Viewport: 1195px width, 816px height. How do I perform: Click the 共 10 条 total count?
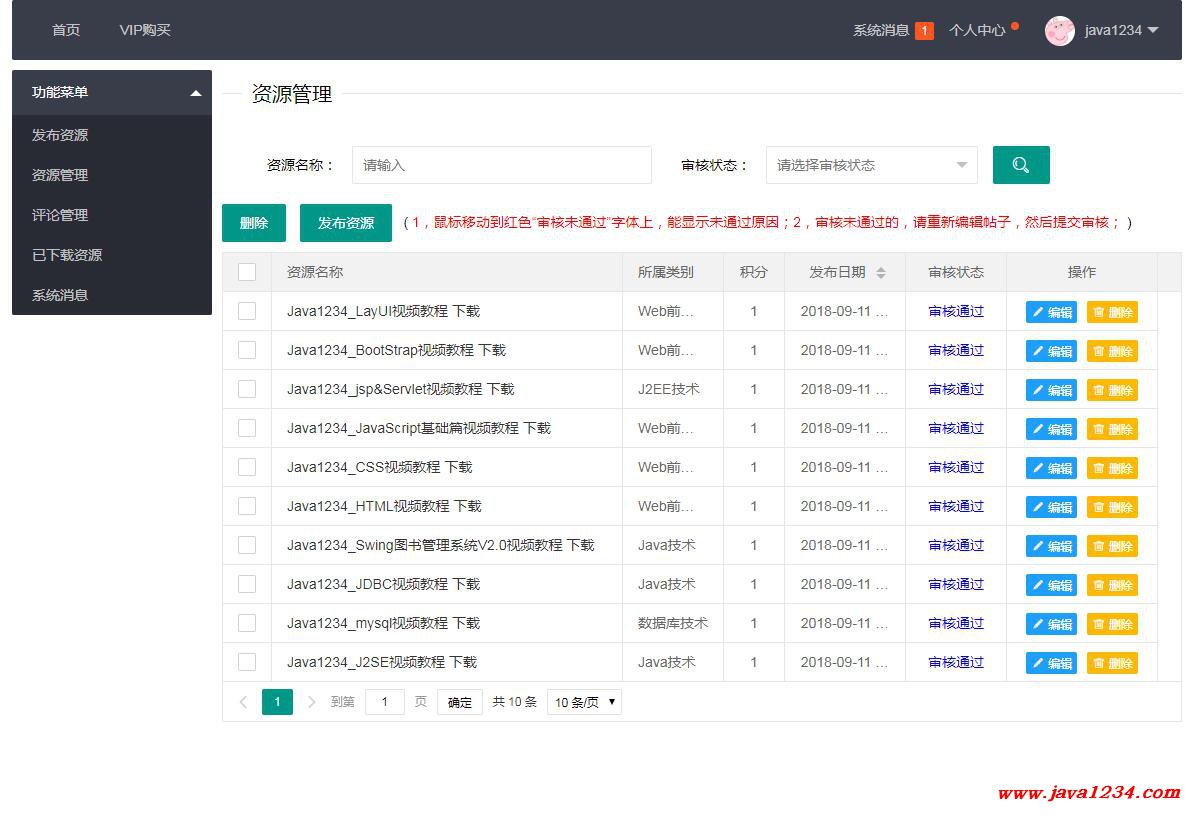coord(514,702)
